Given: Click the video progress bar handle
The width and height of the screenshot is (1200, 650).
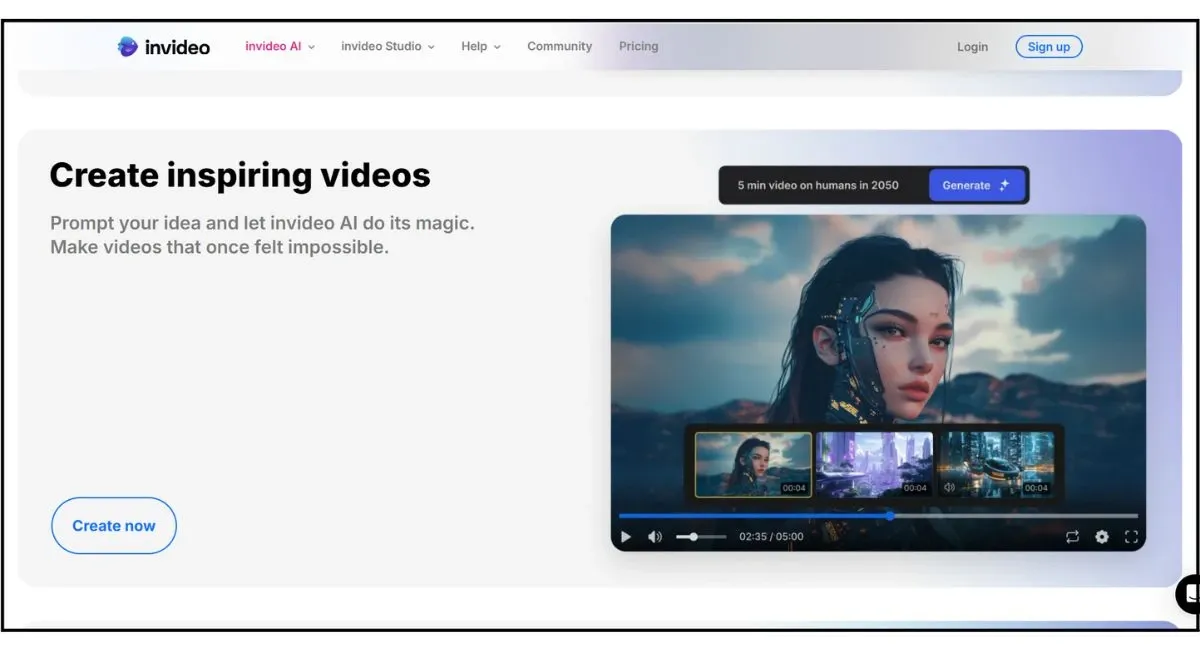Looking at the screenshot, I should (890, 516).
